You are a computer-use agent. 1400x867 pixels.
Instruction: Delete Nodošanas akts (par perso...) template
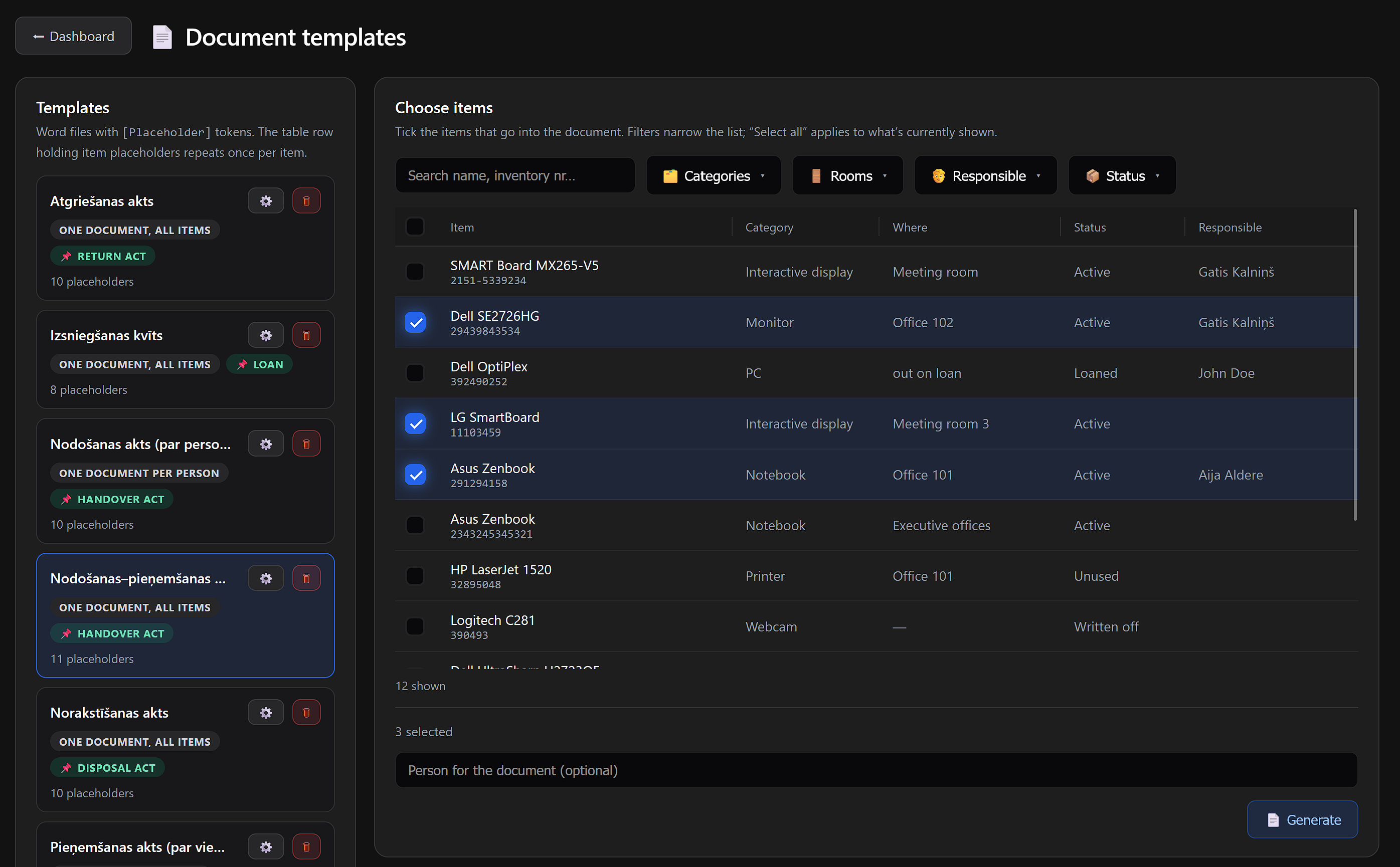point(306,444)
